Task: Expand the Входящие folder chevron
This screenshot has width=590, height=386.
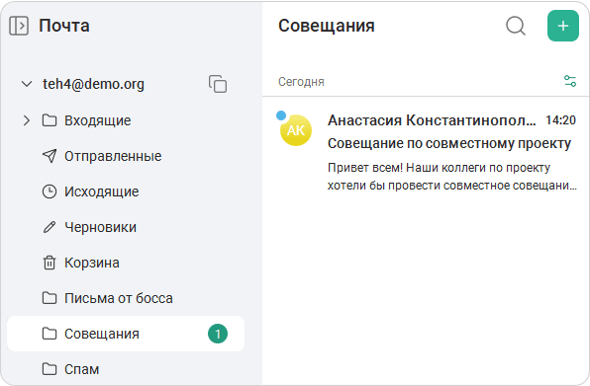Action: tap(26, 120)
